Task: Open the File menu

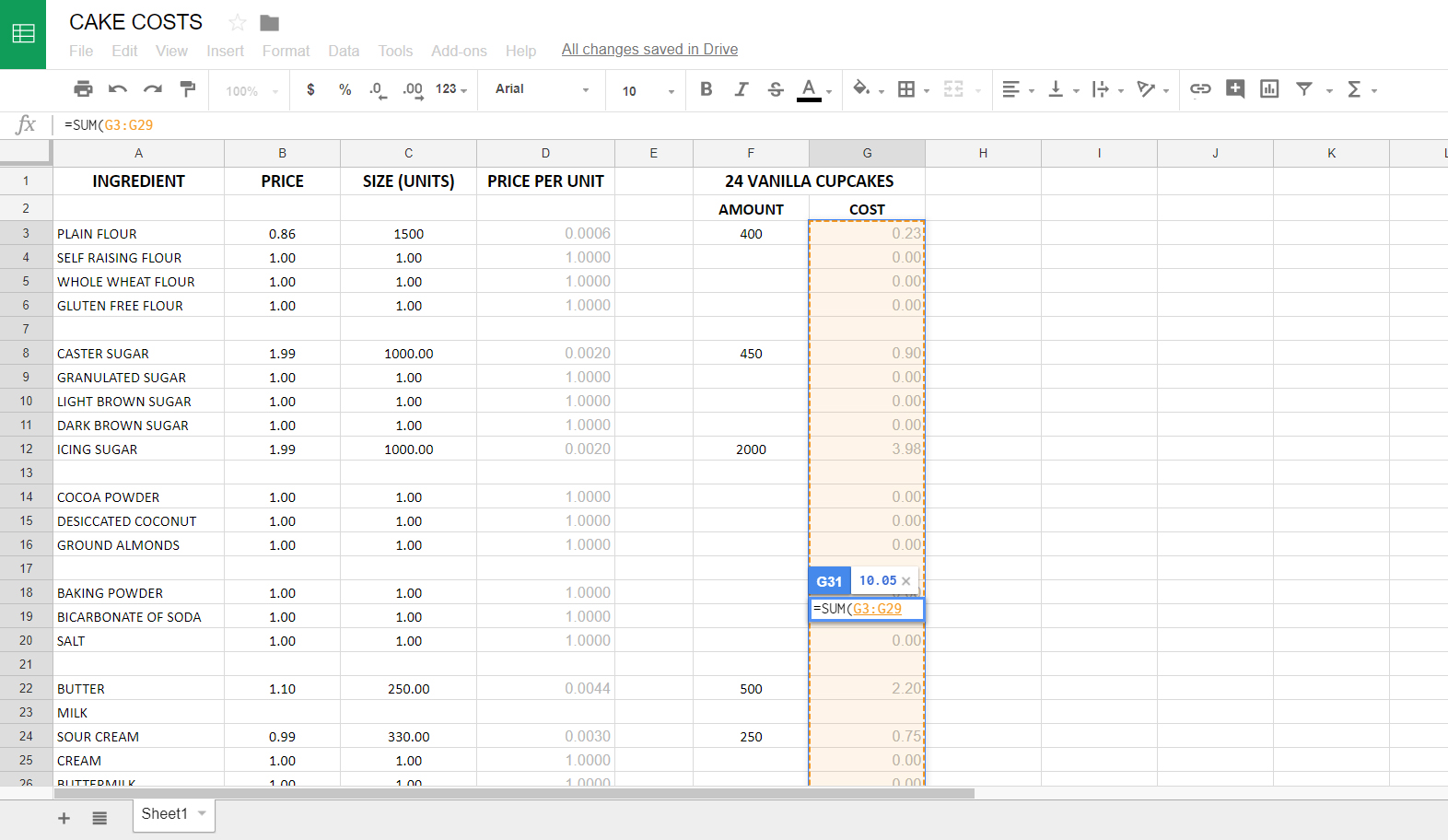Action: [81, 51]
